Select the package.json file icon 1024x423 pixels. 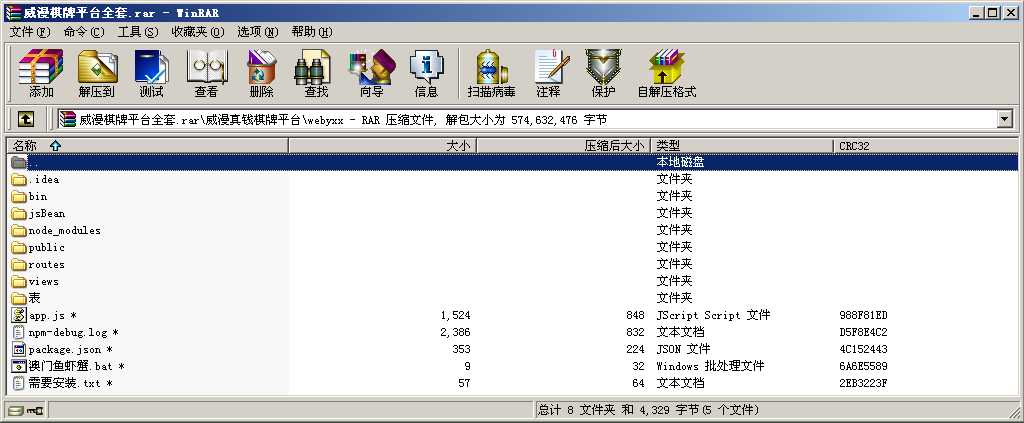[x=19, y=349]
